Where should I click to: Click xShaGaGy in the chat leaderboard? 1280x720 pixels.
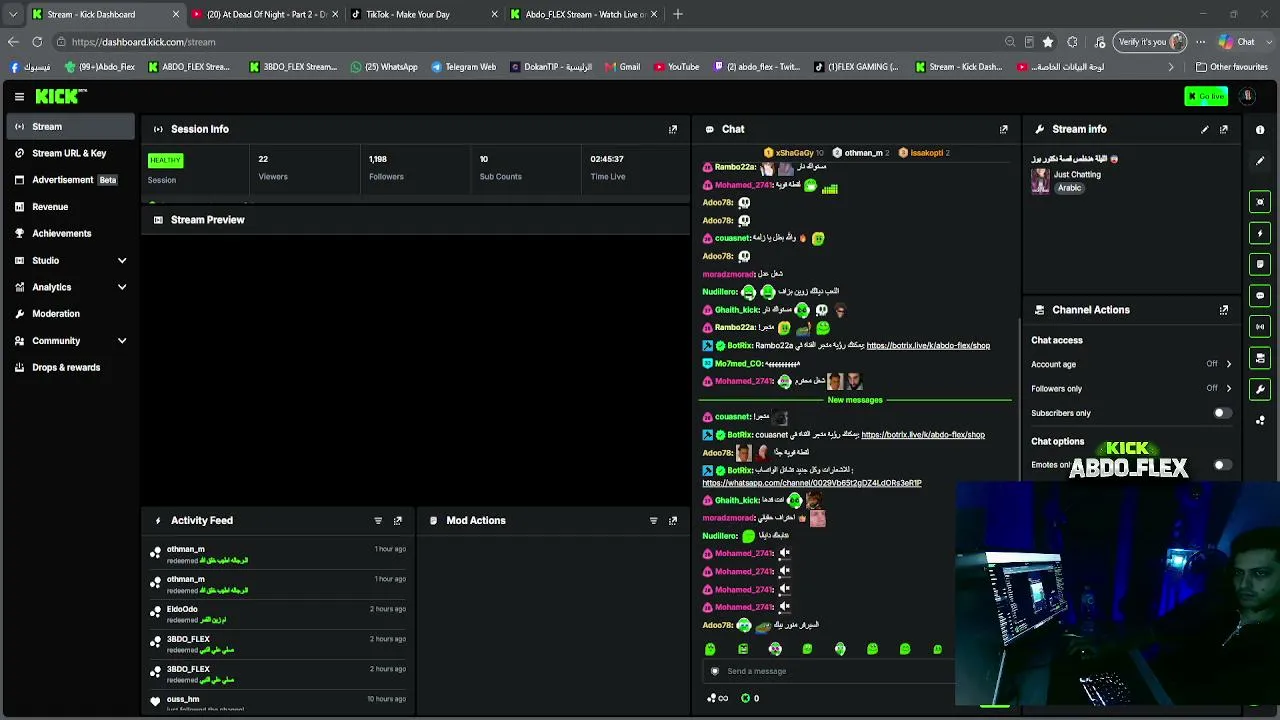point(794,153)
